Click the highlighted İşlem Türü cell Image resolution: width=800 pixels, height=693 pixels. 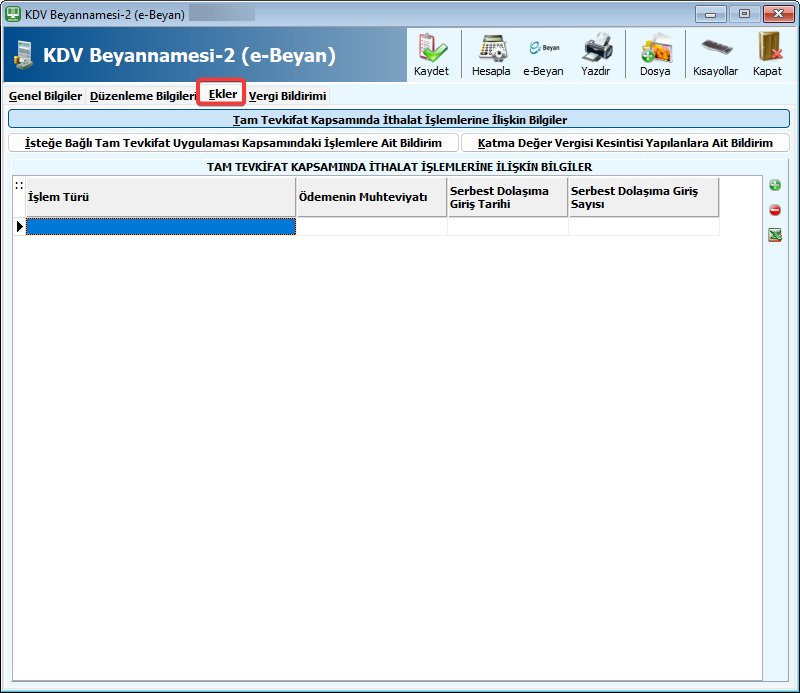tap(160, 227)
